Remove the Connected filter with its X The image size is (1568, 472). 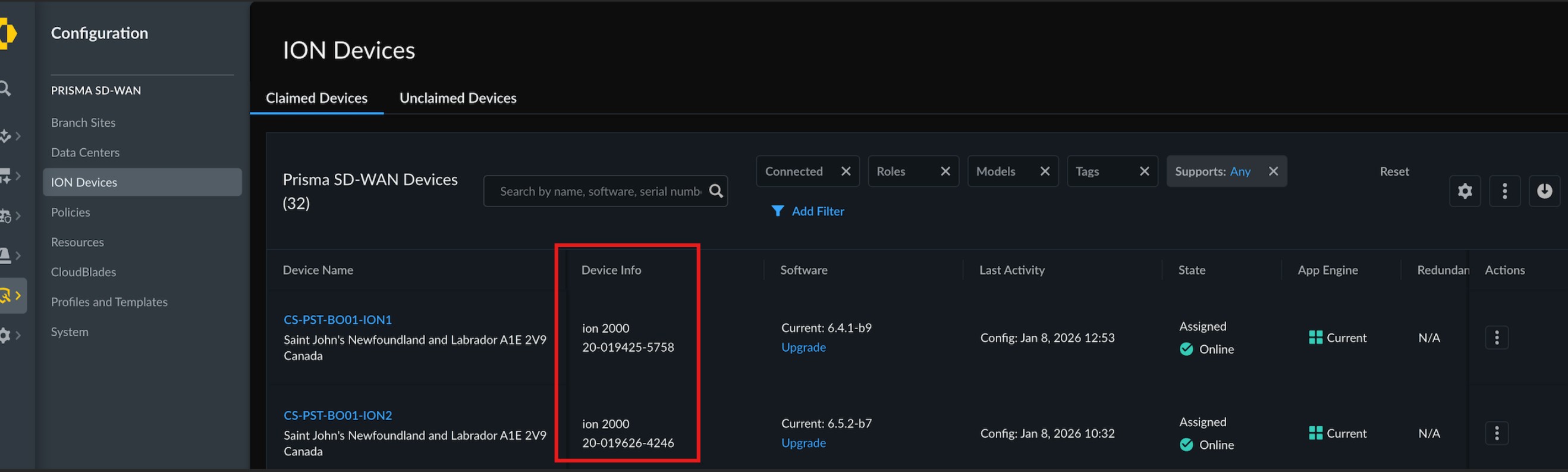coord(846,171)
